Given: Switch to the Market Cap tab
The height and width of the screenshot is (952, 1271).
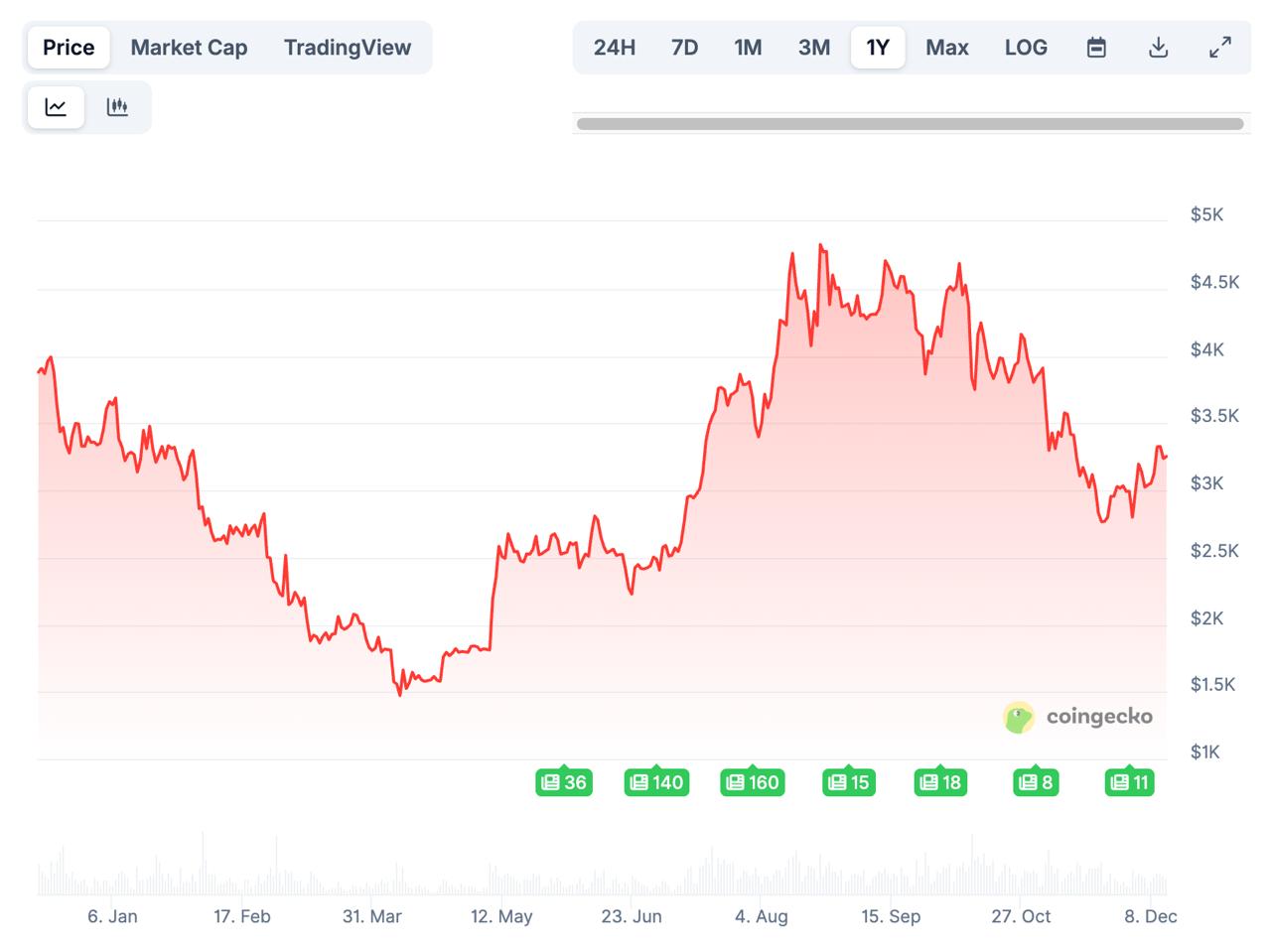Looking at the screenshot, I should pyautogui.click(x=189, y=47).
